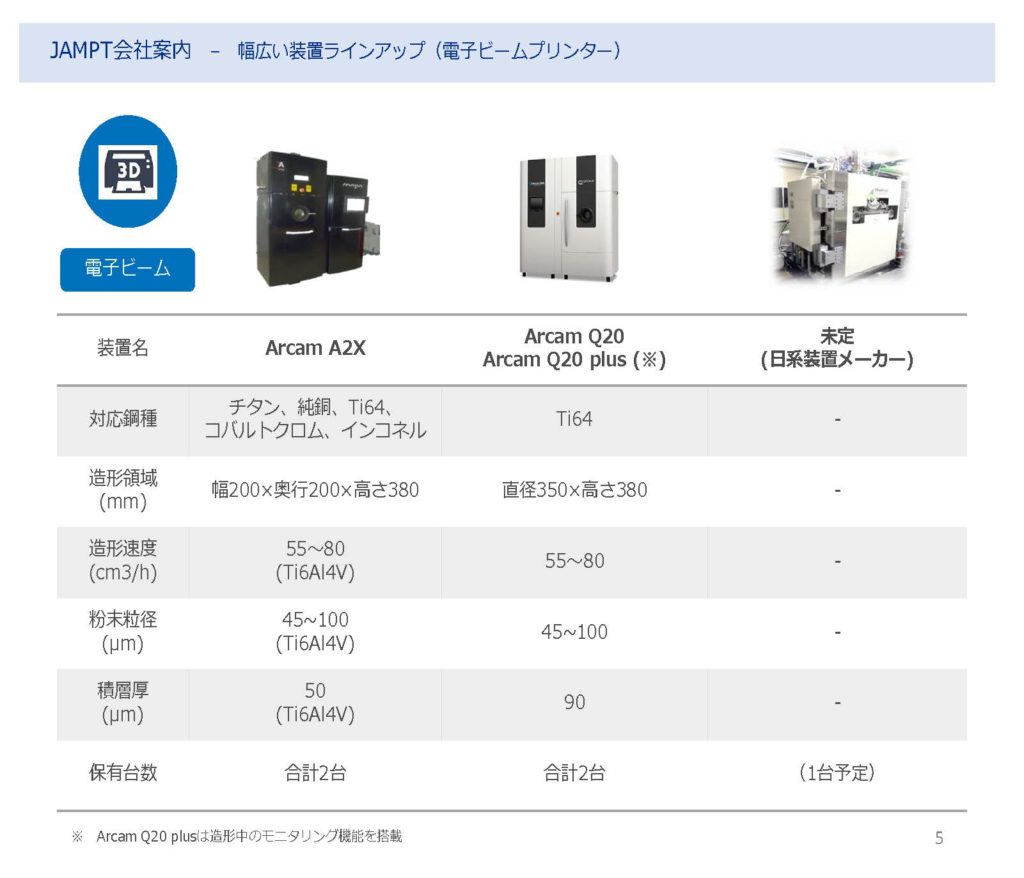The width and height of the screenshot is (1024, 878).
Task: Select the Arcam A2X machine photo
Action: tap(318, 219)
